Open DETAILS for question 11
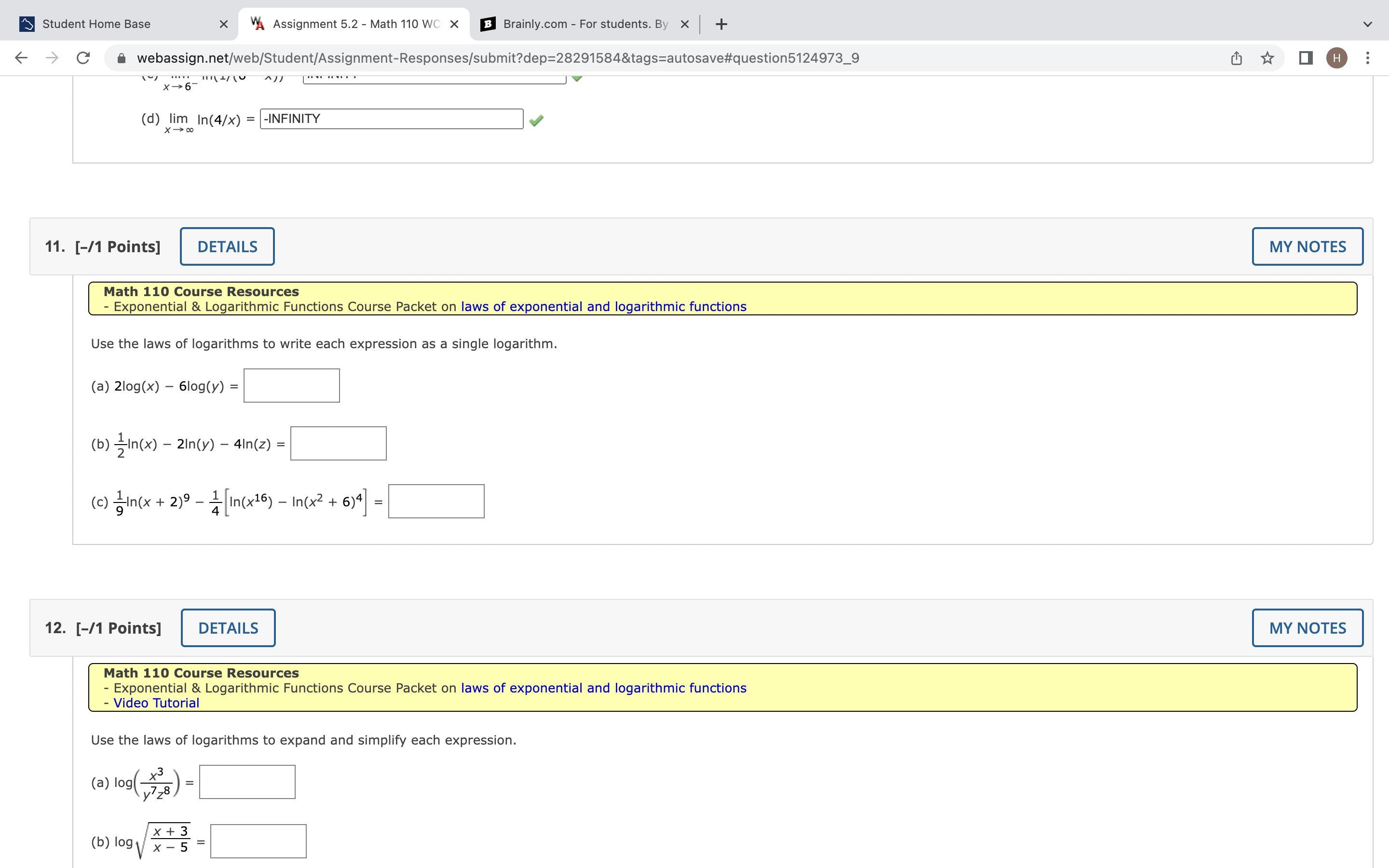Viewport: 1389px width, 868px height. click(x=227, y=246)
